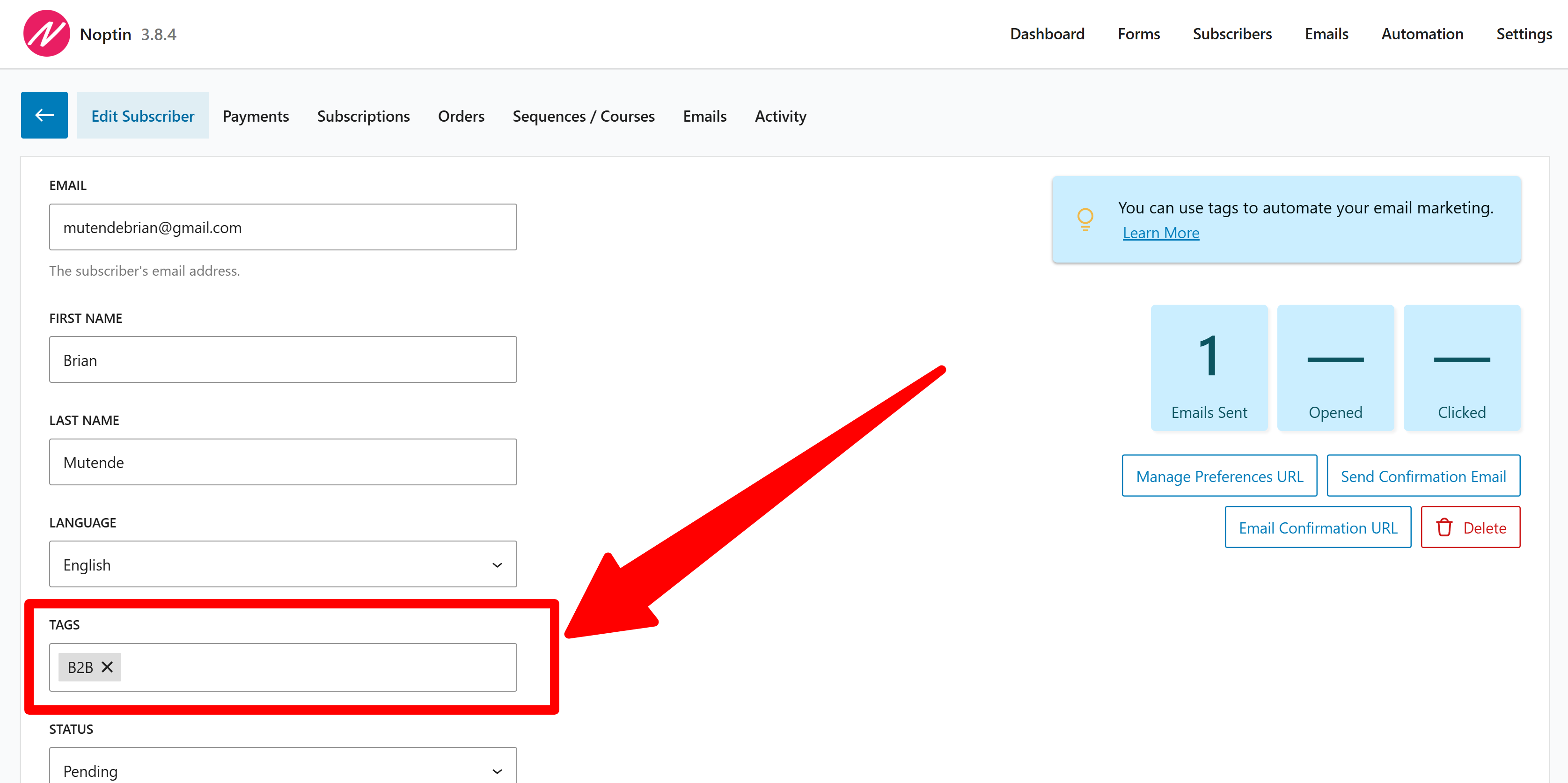Click the Email address field

point(283,227)
